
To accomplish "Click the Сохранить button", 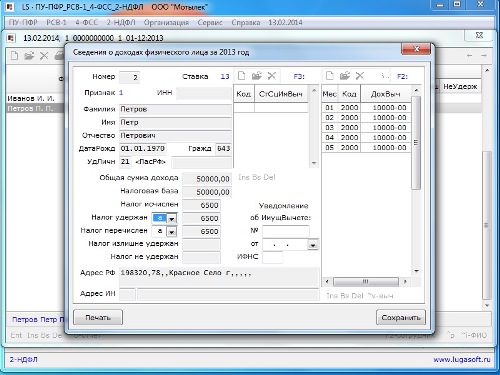I will [x=401, y=317].
